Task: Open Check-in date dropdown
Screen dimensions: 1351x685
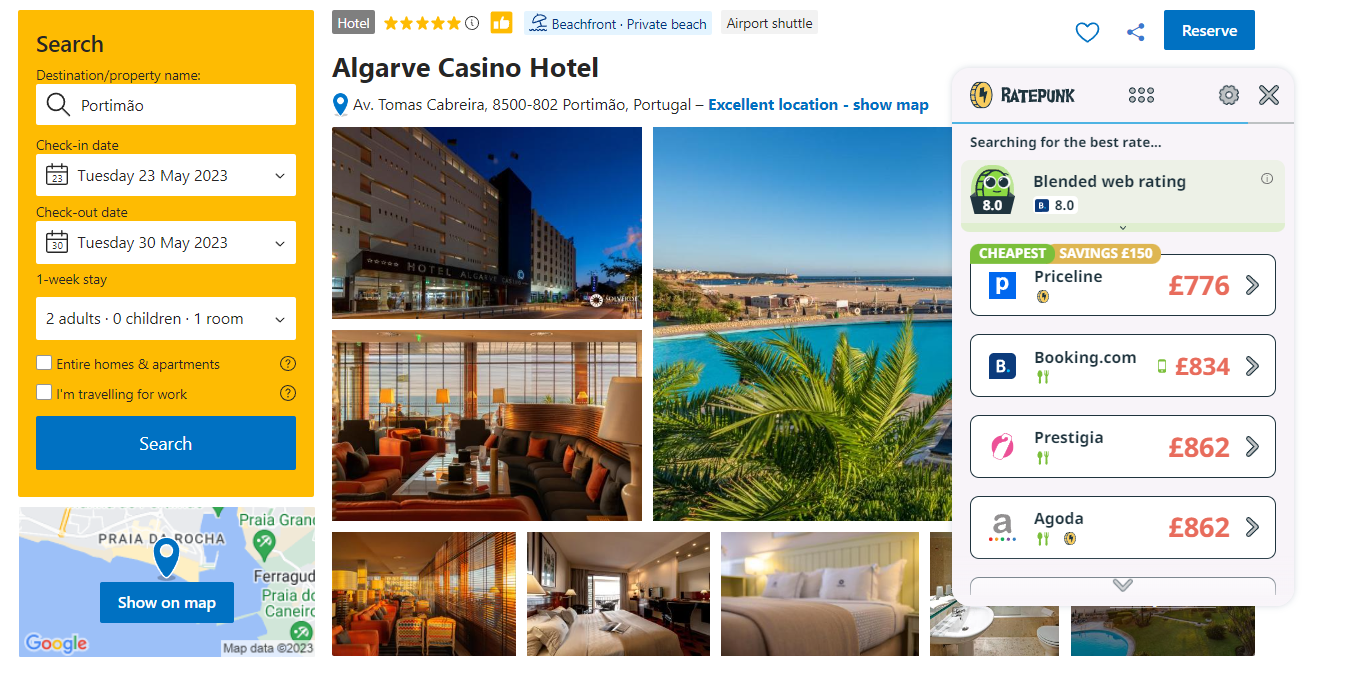Action: (x=166, y=175)
